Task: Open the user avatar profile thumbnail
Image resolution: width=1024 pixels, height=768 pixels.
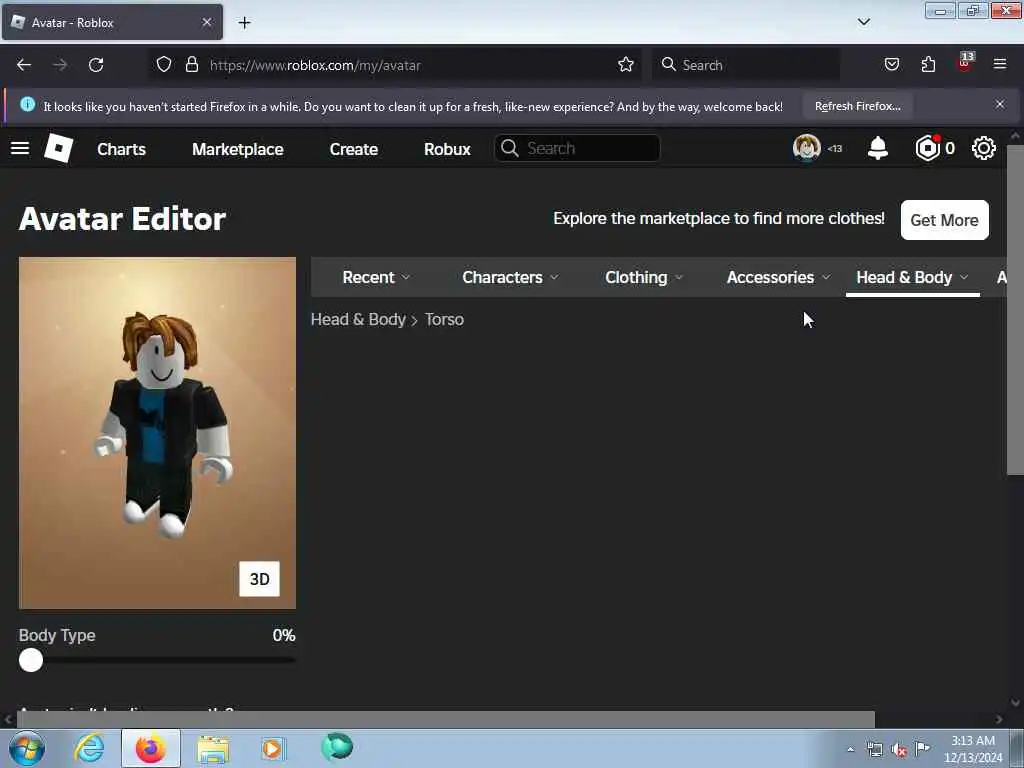Action: [x=807, y=148]
